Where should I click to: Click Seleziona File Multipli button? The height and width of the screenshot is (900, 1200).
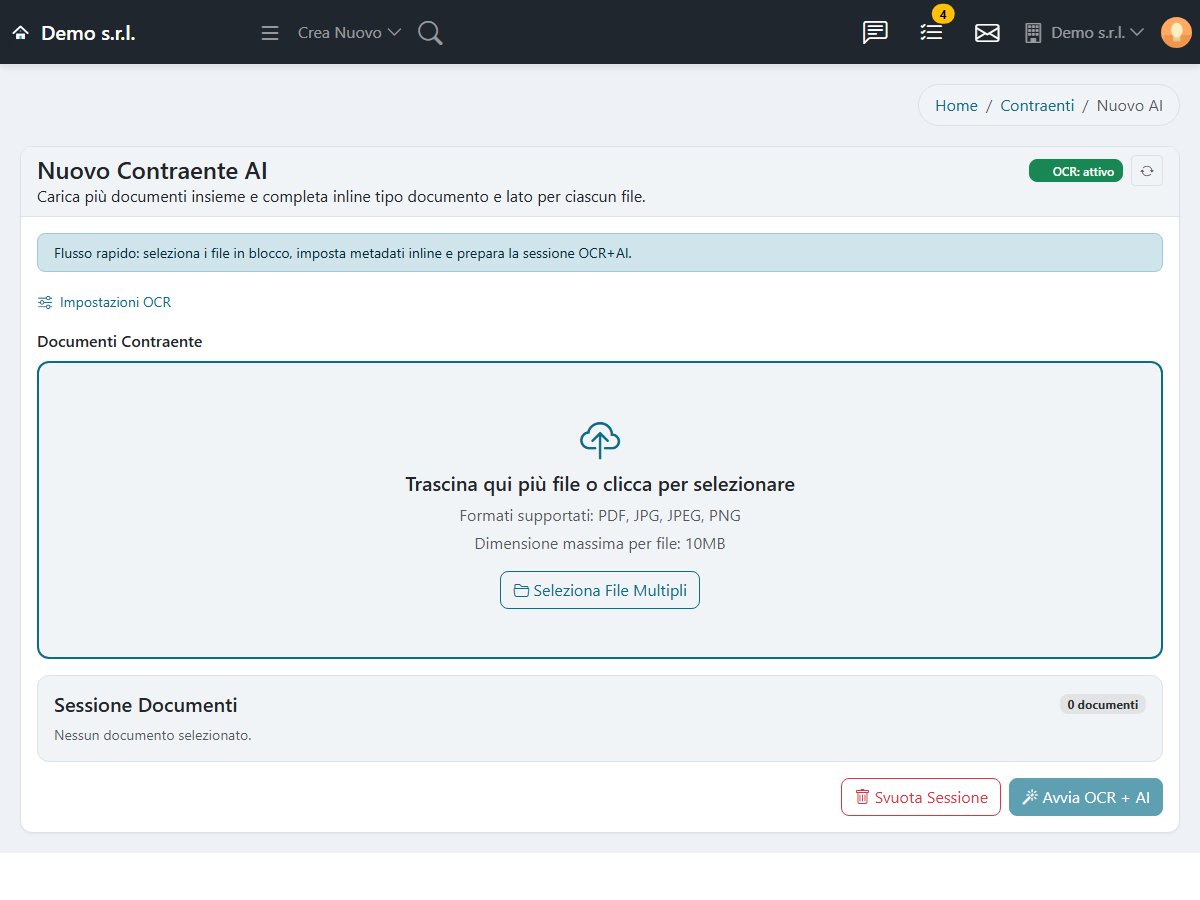click(x=600, y=590)
